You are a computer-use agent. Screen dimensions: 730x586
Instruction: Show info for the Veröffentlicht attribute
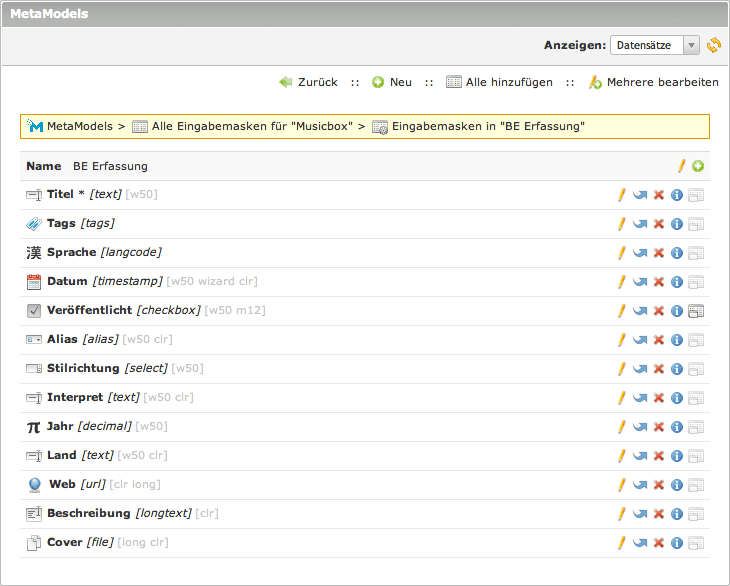677,311
